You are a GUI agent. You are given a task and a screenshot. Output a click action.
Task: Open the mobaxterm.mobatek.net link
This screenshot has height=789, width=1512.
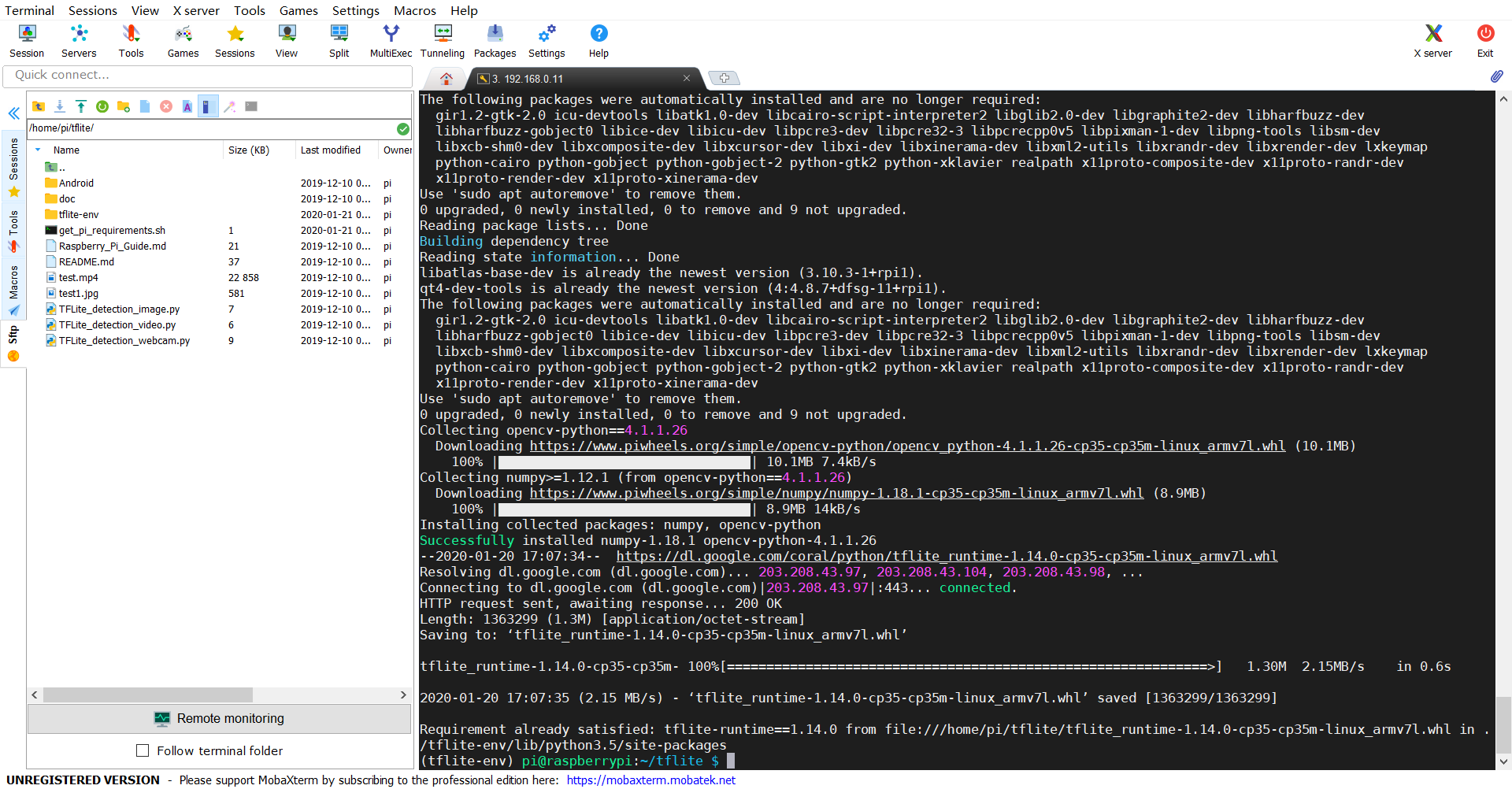650,780
